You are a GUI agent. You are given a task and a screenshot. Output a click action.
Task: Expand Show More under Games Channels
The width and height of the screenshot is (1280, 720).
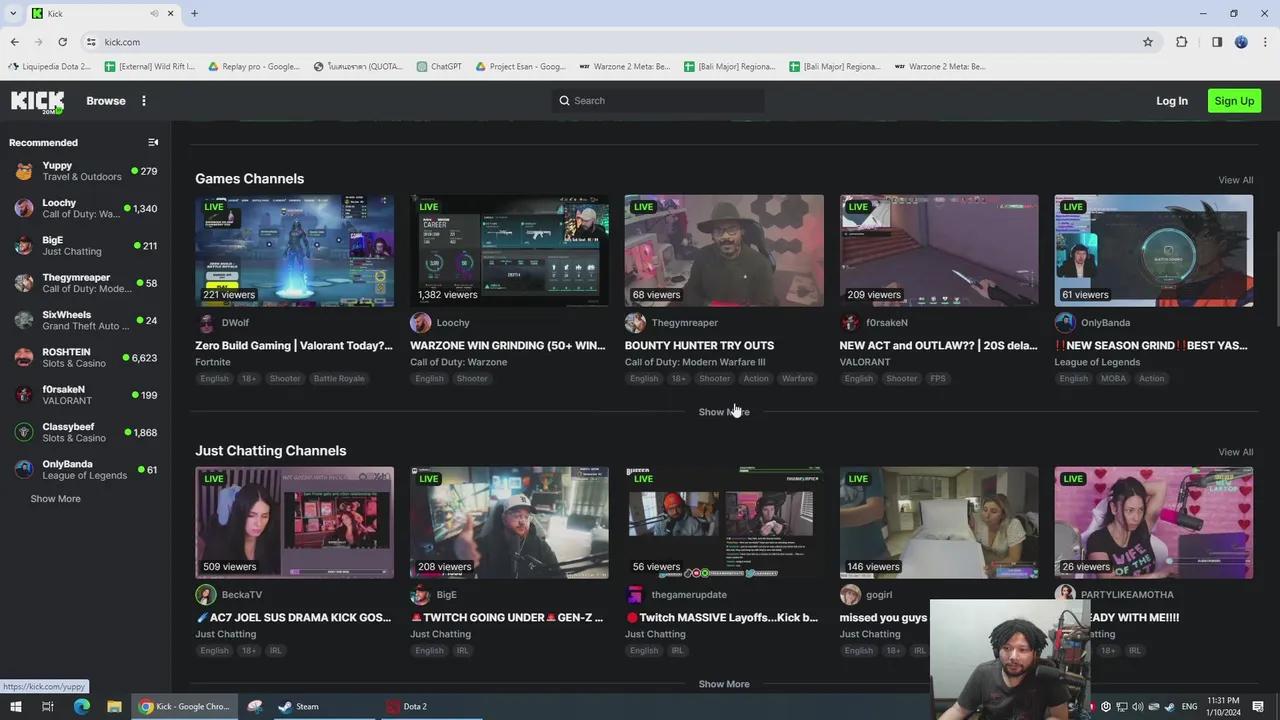click(723, 411)
